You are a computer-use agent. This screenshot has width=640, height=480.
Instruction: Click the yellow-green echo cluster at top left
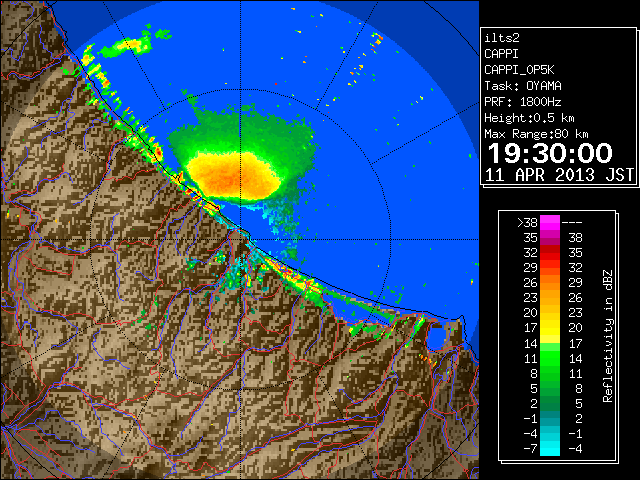(127, 47)
